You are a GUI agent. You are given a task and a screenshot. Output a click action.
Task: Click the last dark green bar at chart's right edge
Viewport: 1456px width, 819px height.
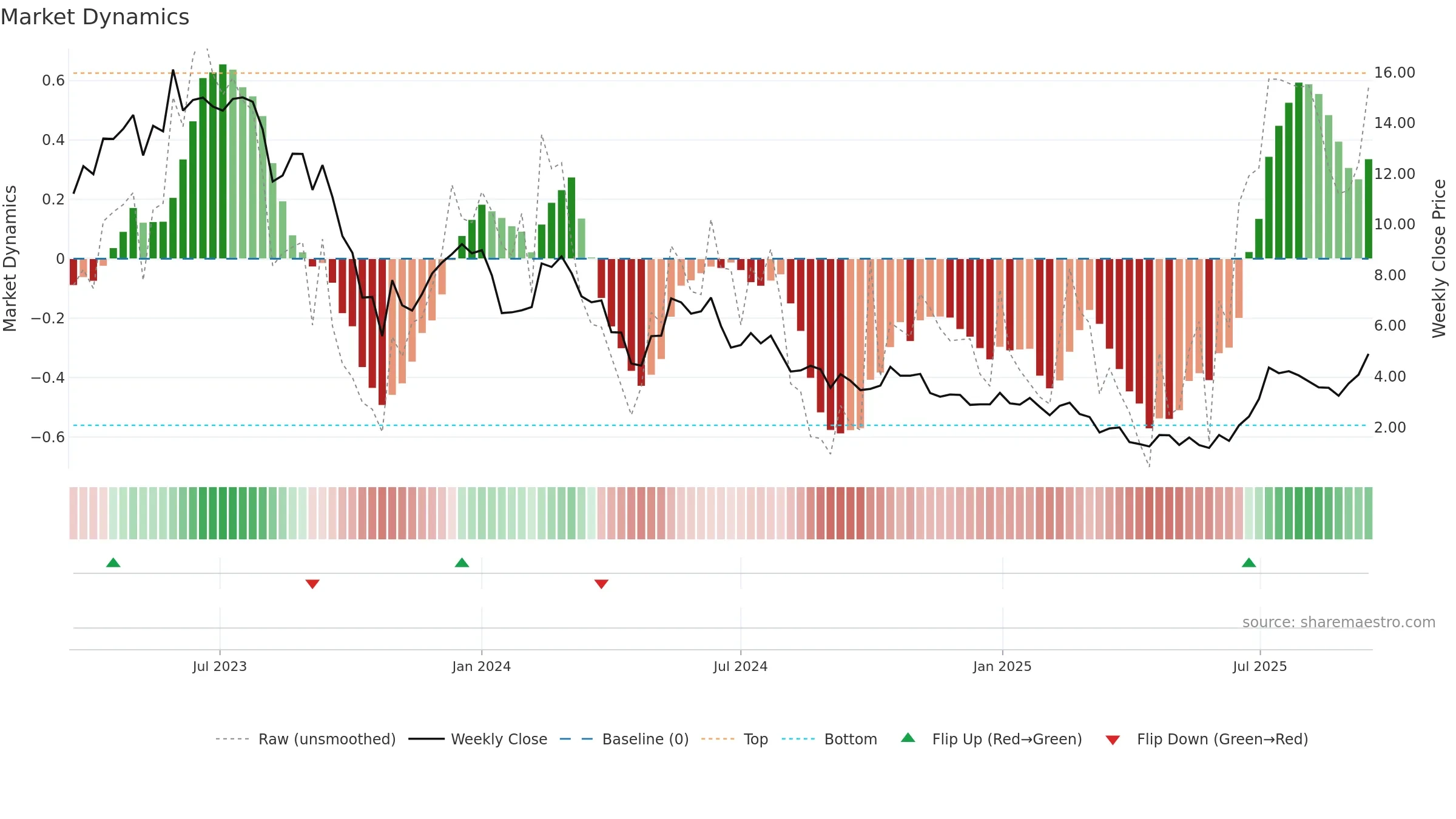point(1369,209)
